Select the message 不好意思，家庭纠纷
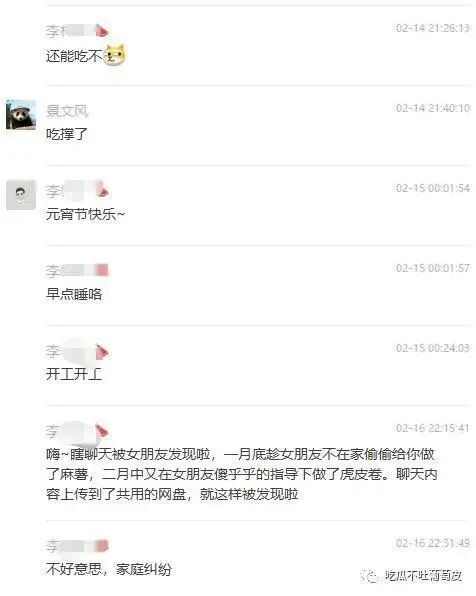Image resolution: width=476 pixels, height=596 pixels. (x=109, y=569)
